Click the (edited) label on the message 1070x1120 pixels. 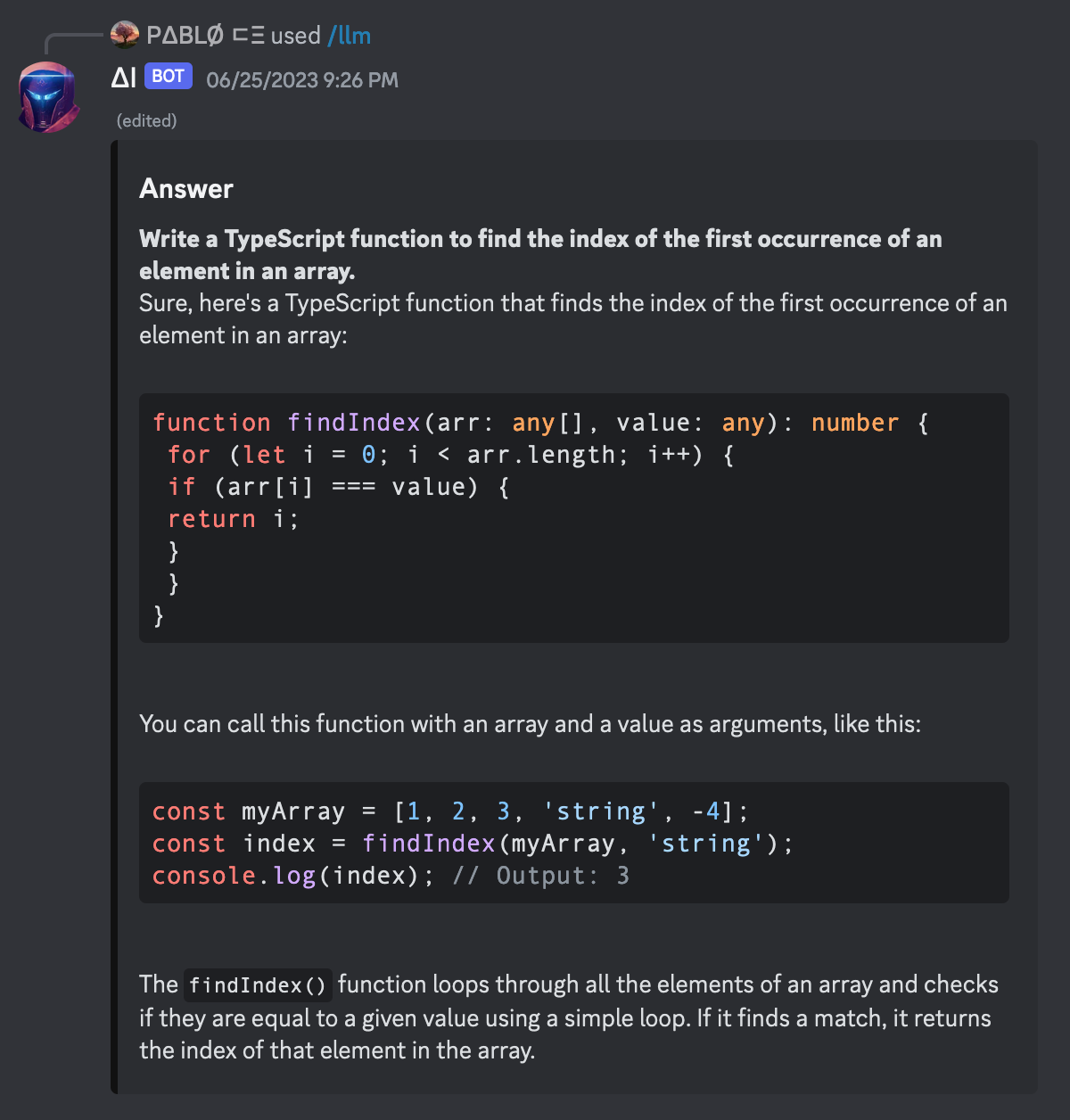(x=145, y=120)
